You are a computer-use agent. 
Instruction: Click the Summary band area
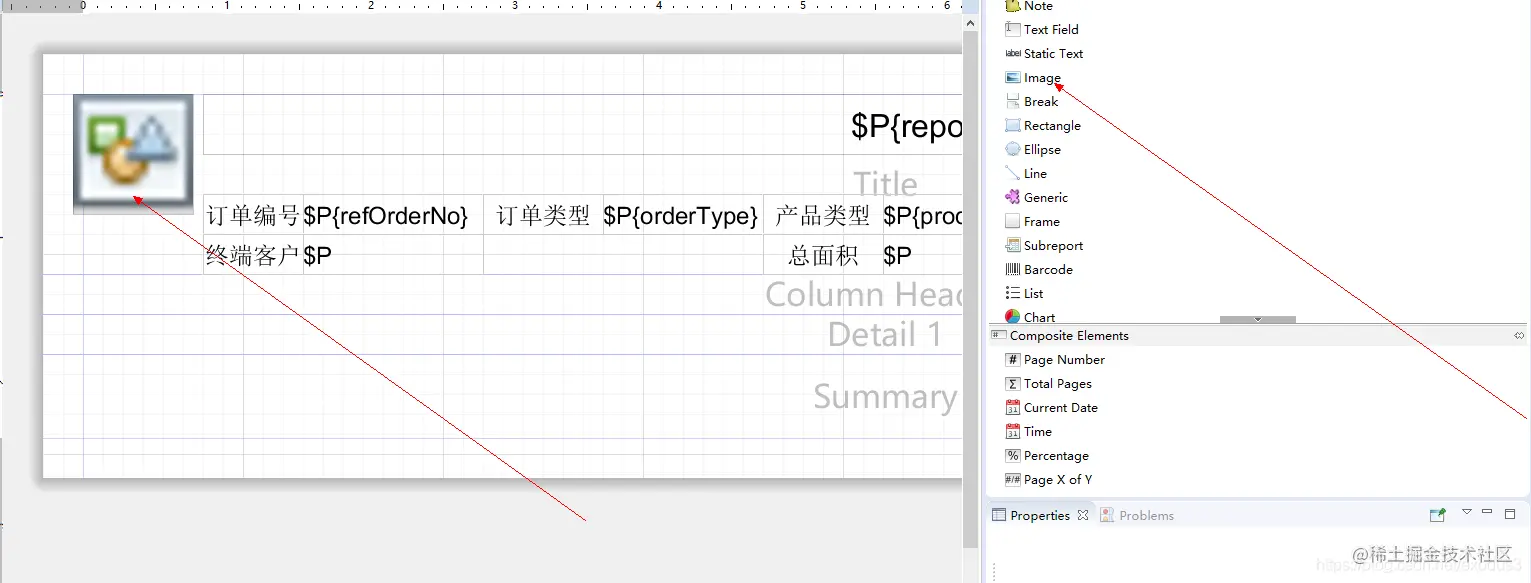[502, 396]
